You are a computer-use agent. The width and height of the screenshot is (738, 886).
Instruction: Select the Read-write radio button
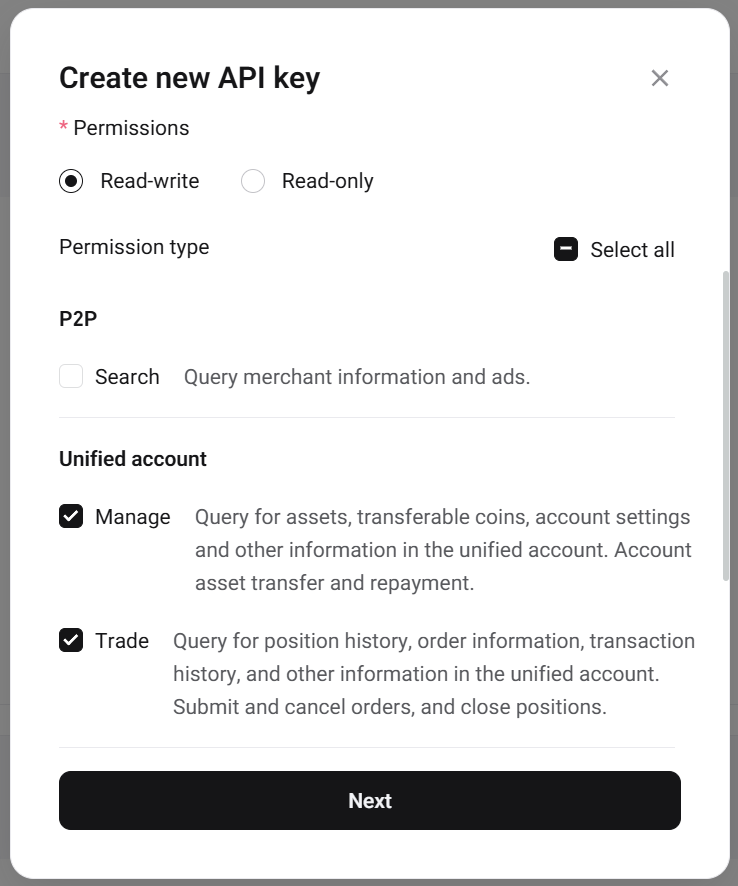point(71,181)
